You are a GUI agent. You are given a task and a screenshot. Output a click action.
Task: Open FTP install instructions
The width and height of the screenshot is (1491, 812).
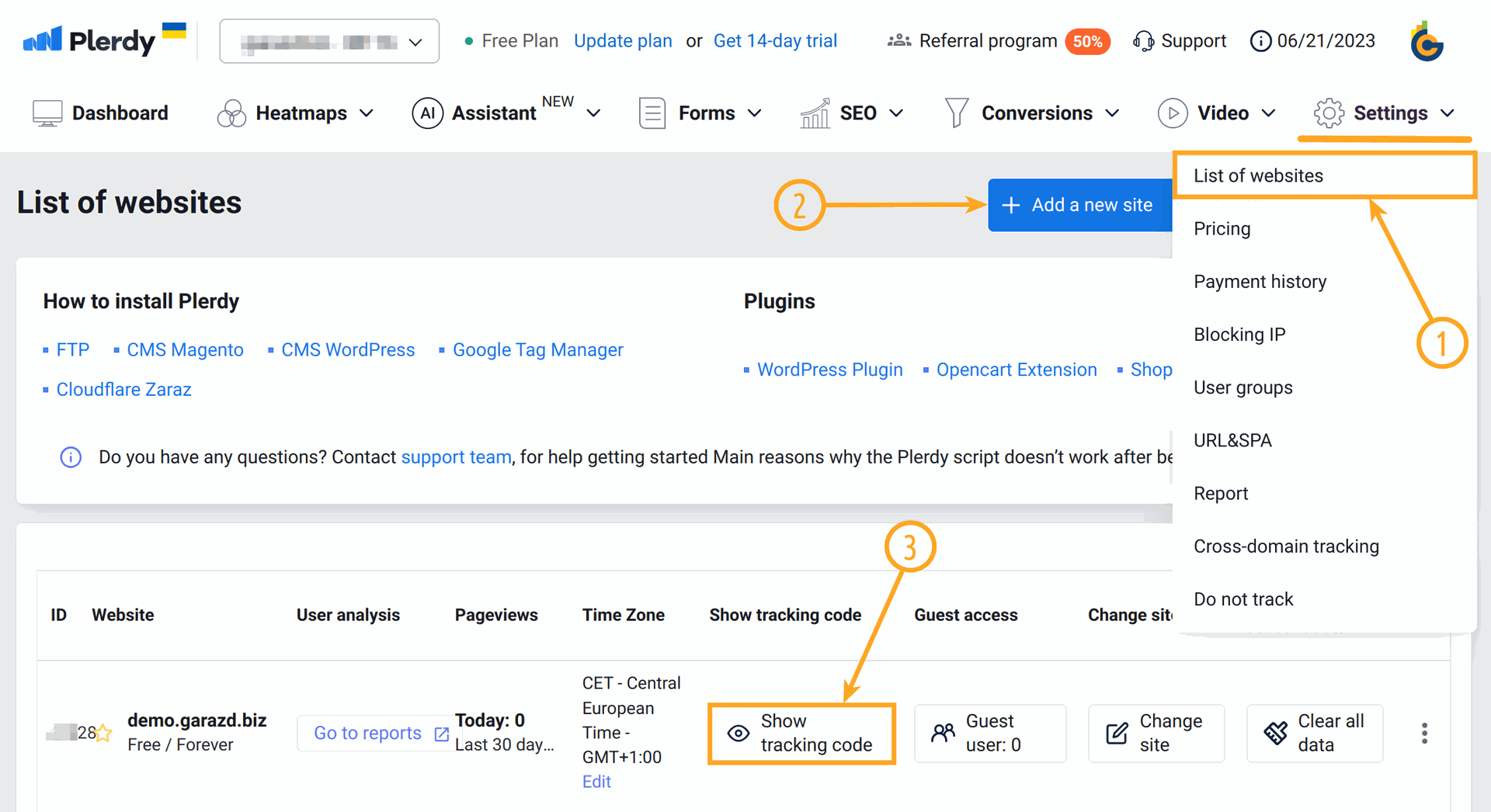(x=73, y=350)
